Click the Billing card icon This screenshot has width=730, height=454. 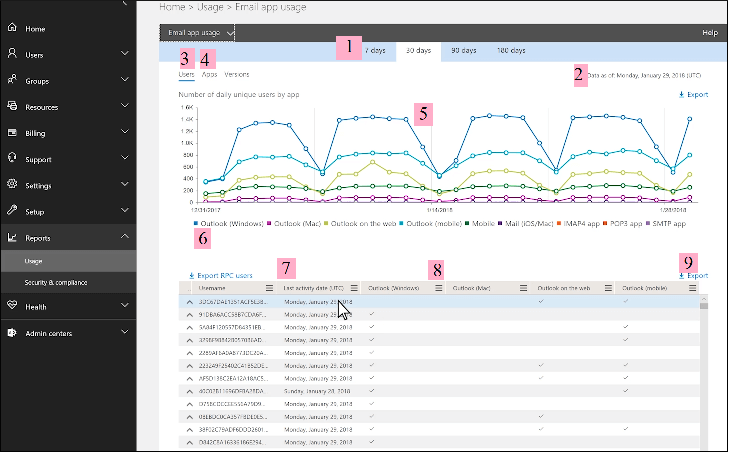(12, 132)
